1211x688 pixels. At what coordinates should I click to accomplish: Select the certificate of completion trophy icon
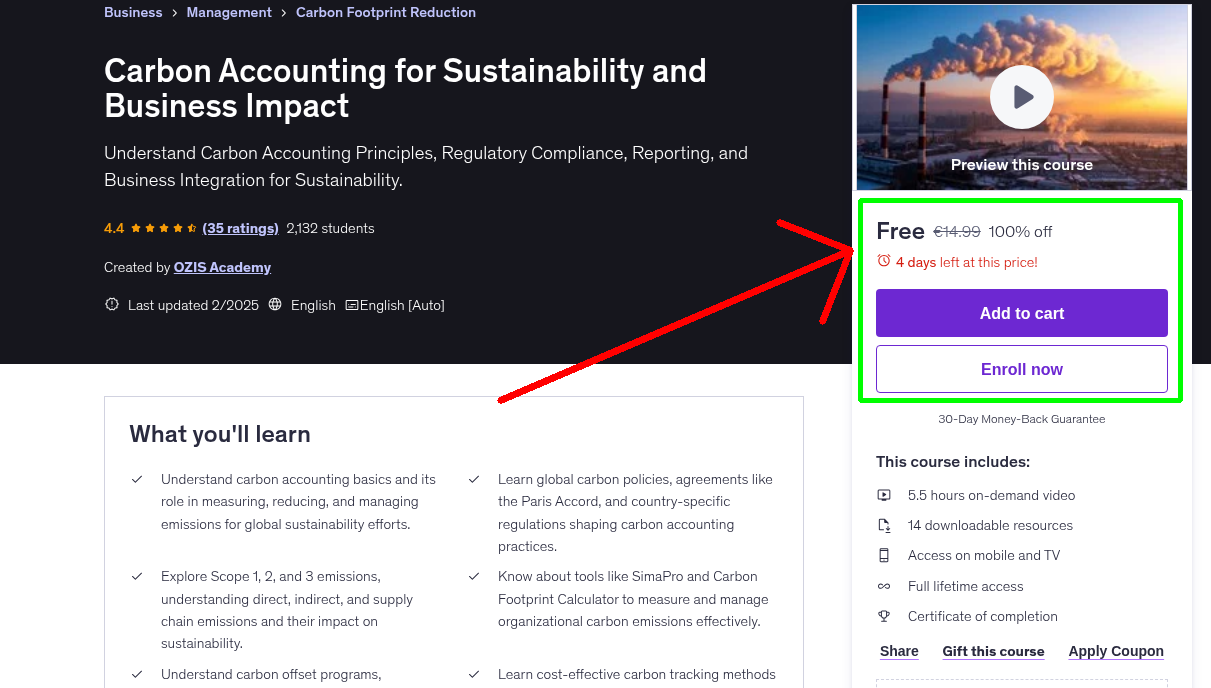(884, 616)
